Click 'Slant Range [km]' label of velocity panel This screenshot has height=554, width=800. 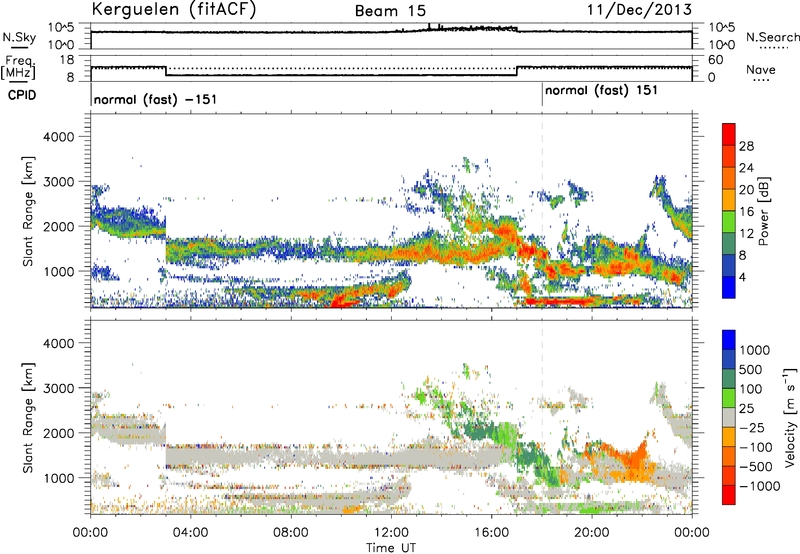pyautogui.click(x=28, y=417)
